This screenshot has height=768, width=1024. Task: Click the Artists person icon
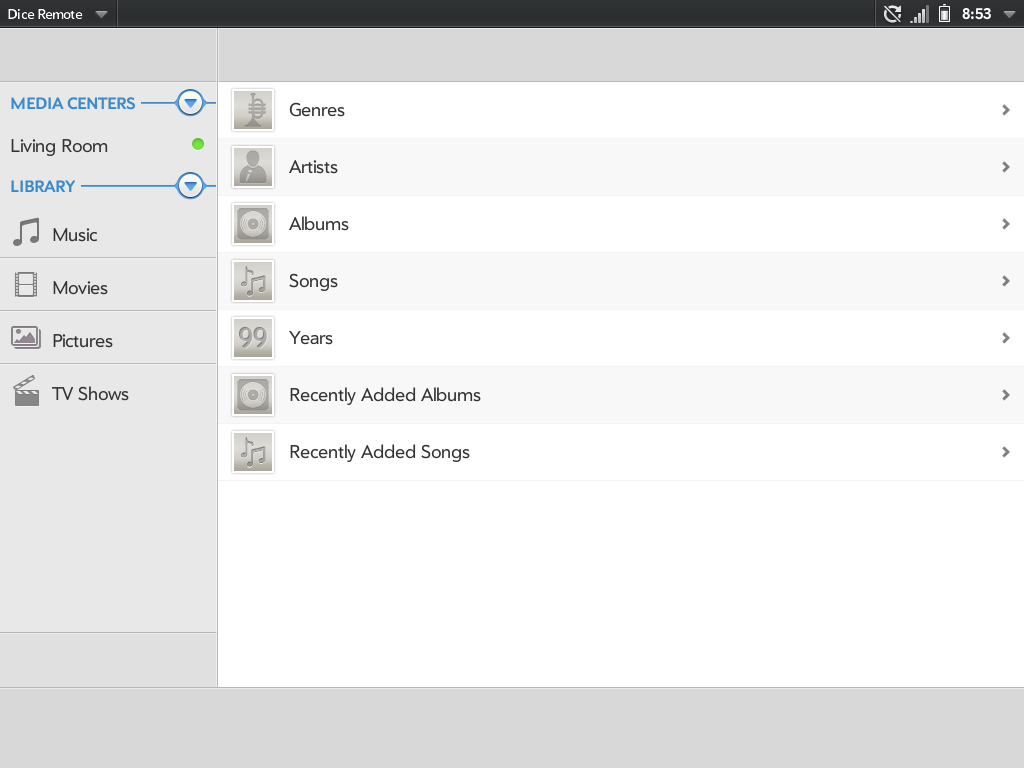pos(253,167)
